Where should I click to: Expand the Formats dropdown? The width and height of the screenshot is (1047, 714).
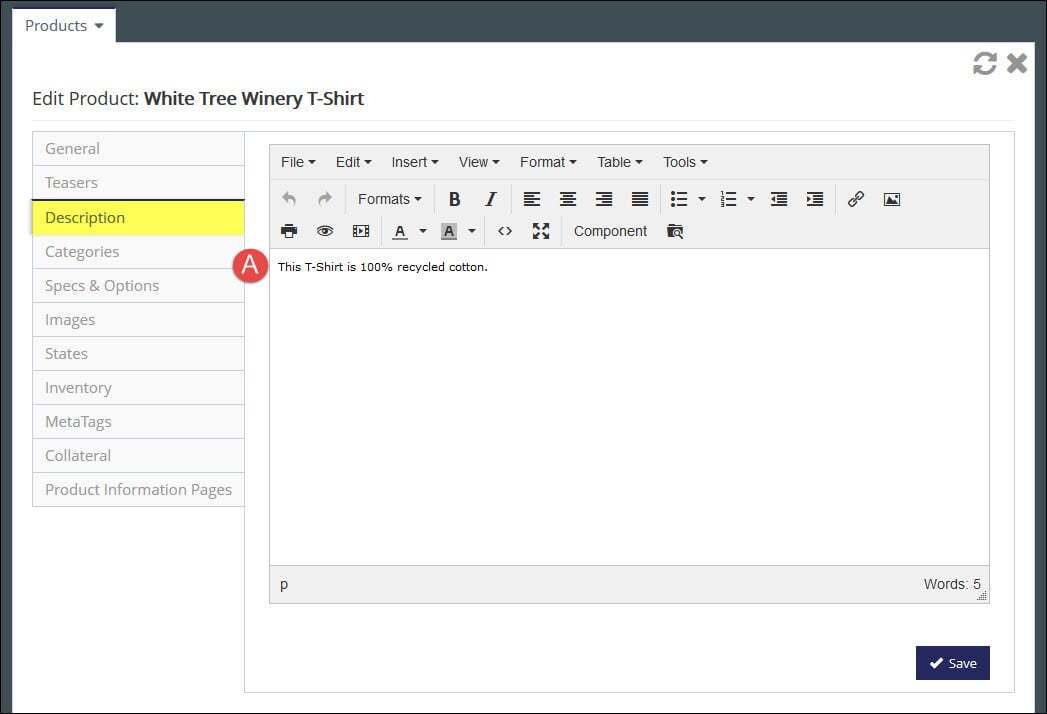click(x=389, y=199)
